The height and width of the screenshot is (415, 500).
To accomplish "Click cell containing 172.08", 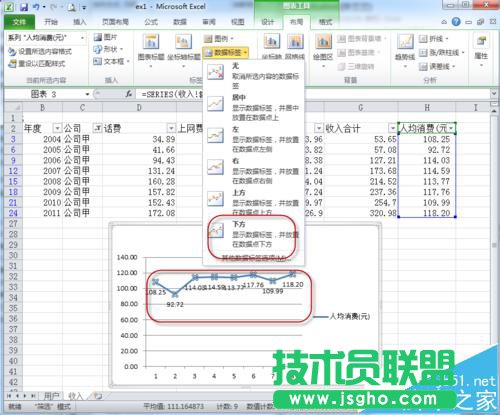I will (x=139, y=213).
